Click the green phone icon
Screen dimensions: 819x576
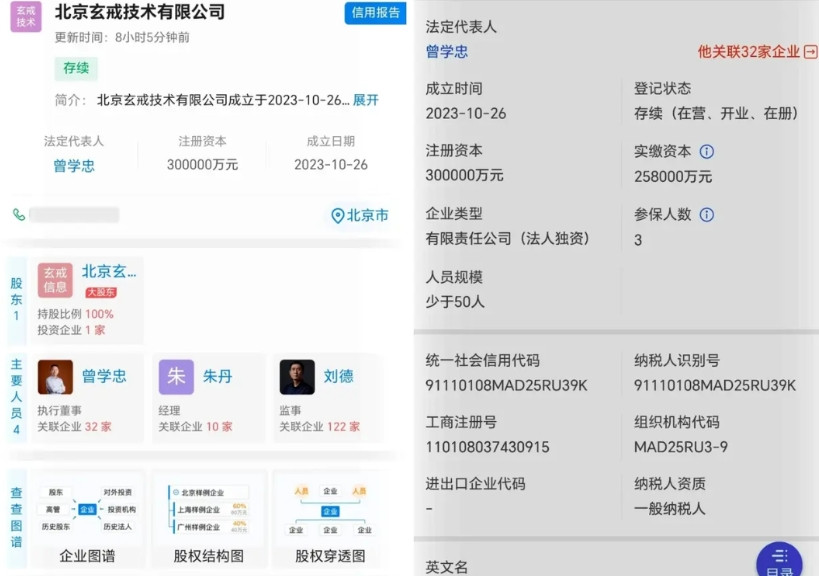[19, 215]
